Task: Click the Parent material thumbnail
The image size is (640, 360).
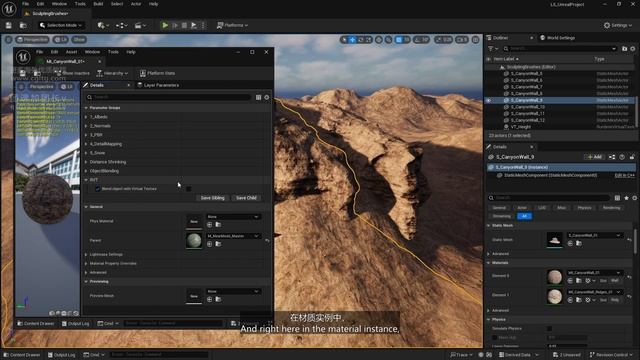Action: [x=194, y=240]
